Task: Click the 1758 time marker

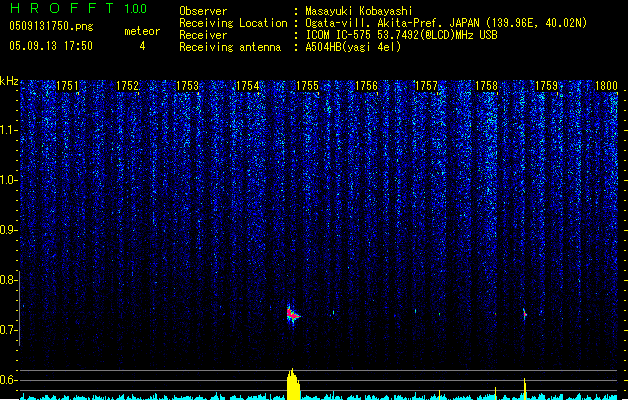Action: [x=486, y=86]
